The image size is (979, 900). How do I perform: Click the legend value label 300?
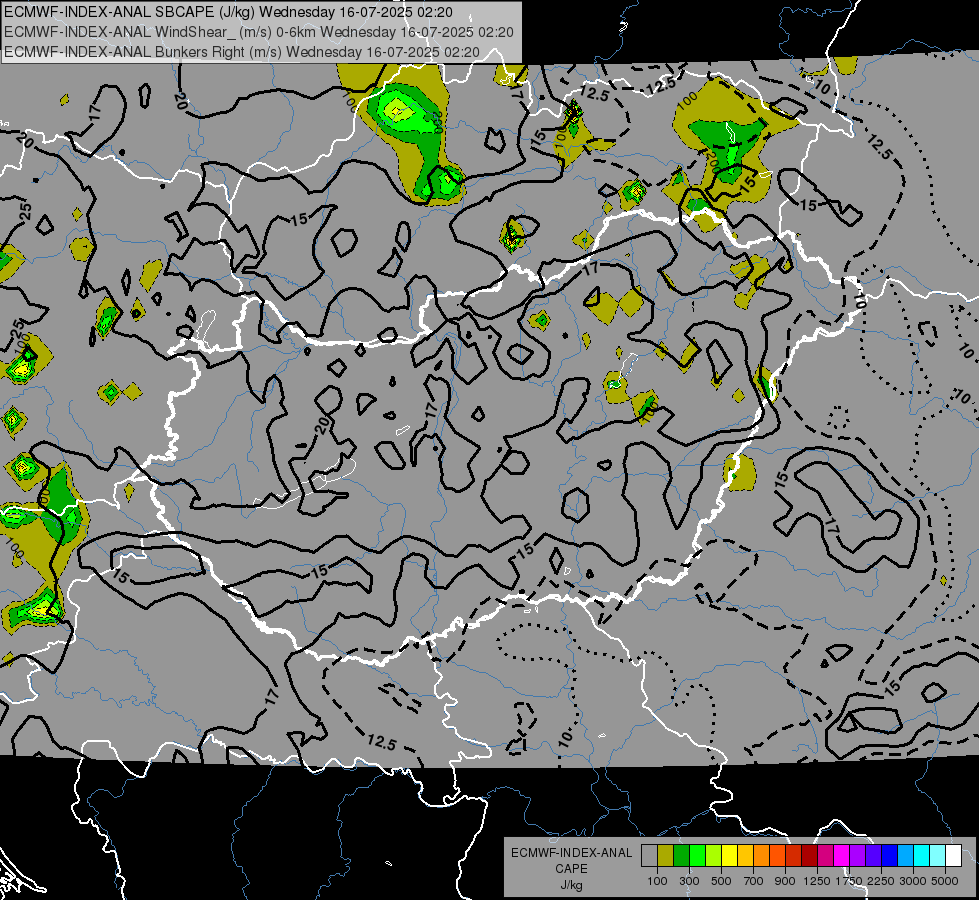(x=689, y=882)
